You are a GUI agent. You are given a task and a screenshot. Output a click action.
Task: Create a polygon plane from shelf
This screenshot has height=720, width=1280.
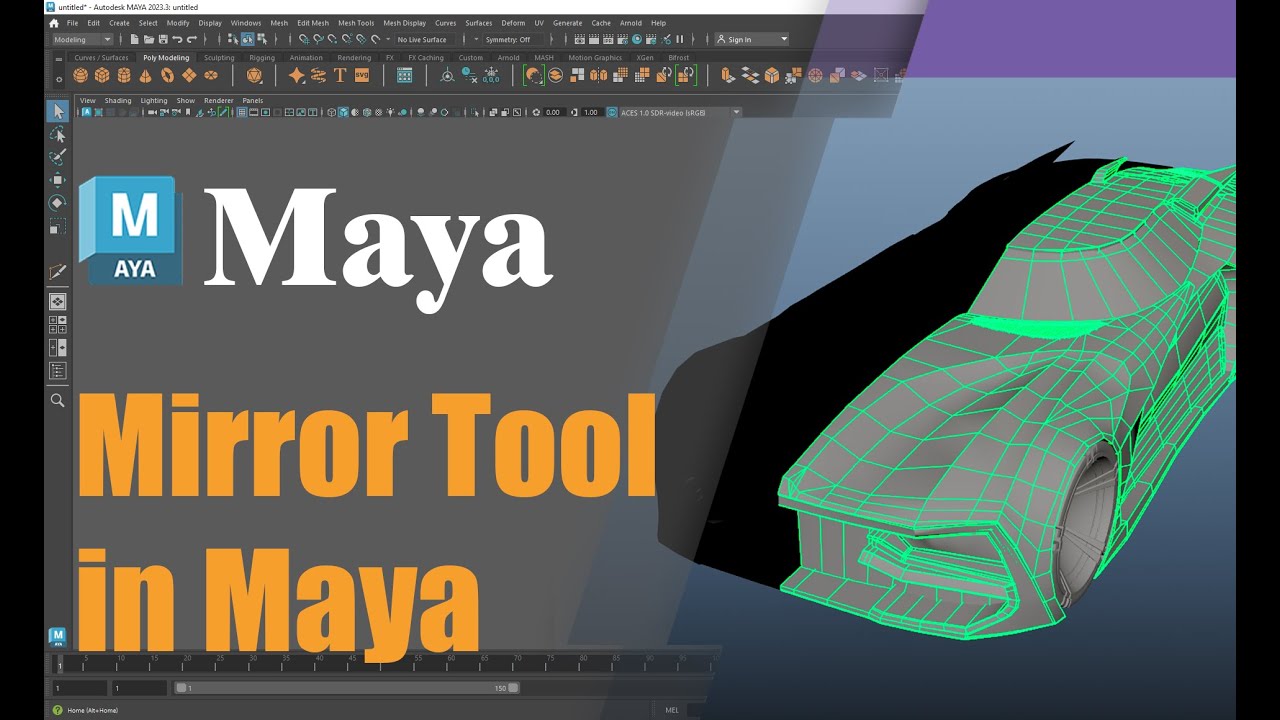click(x=189, y=75)
